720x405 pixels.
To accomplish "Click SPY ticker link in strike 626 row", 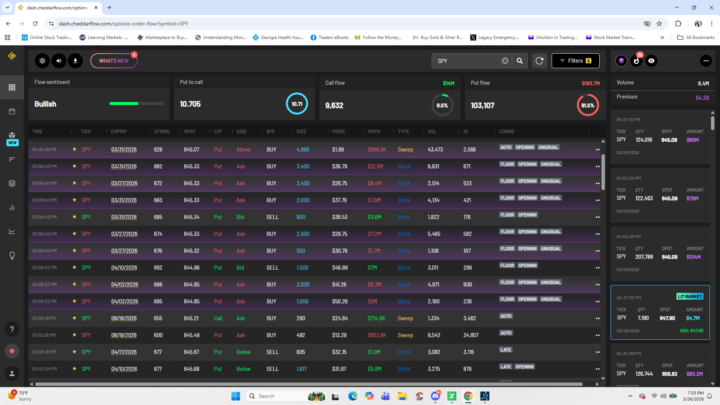I will [x=86, y=149].
